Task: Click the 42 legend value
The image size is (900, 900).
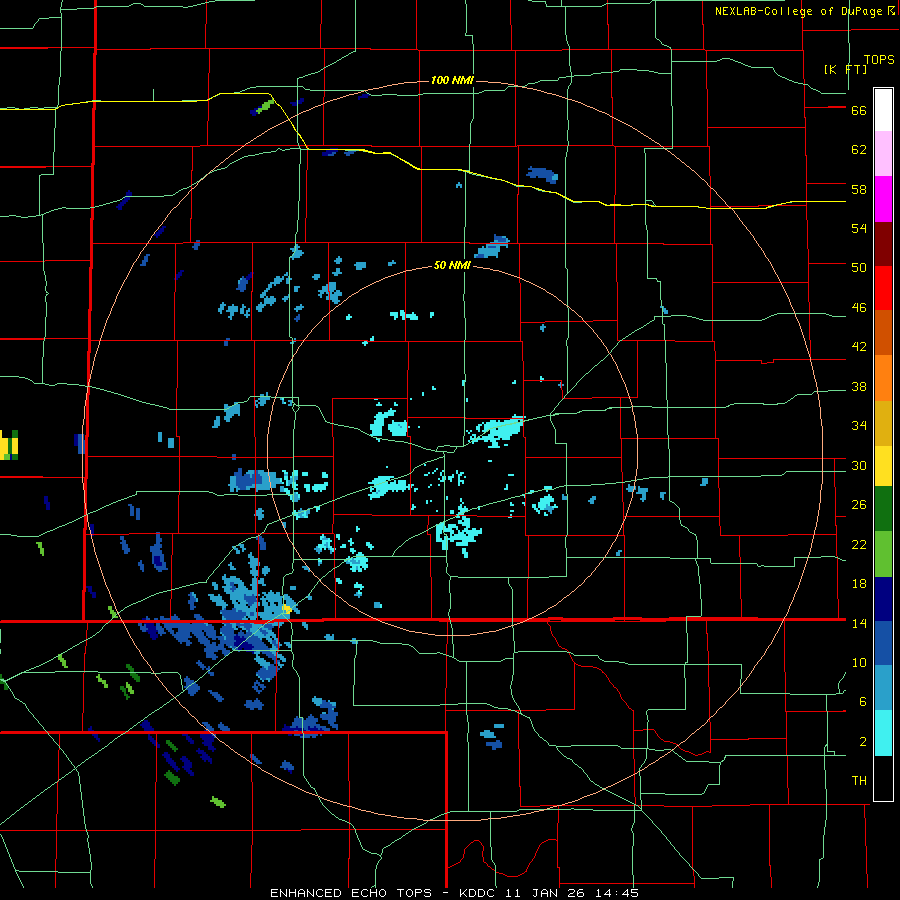Action: (859, 347)
